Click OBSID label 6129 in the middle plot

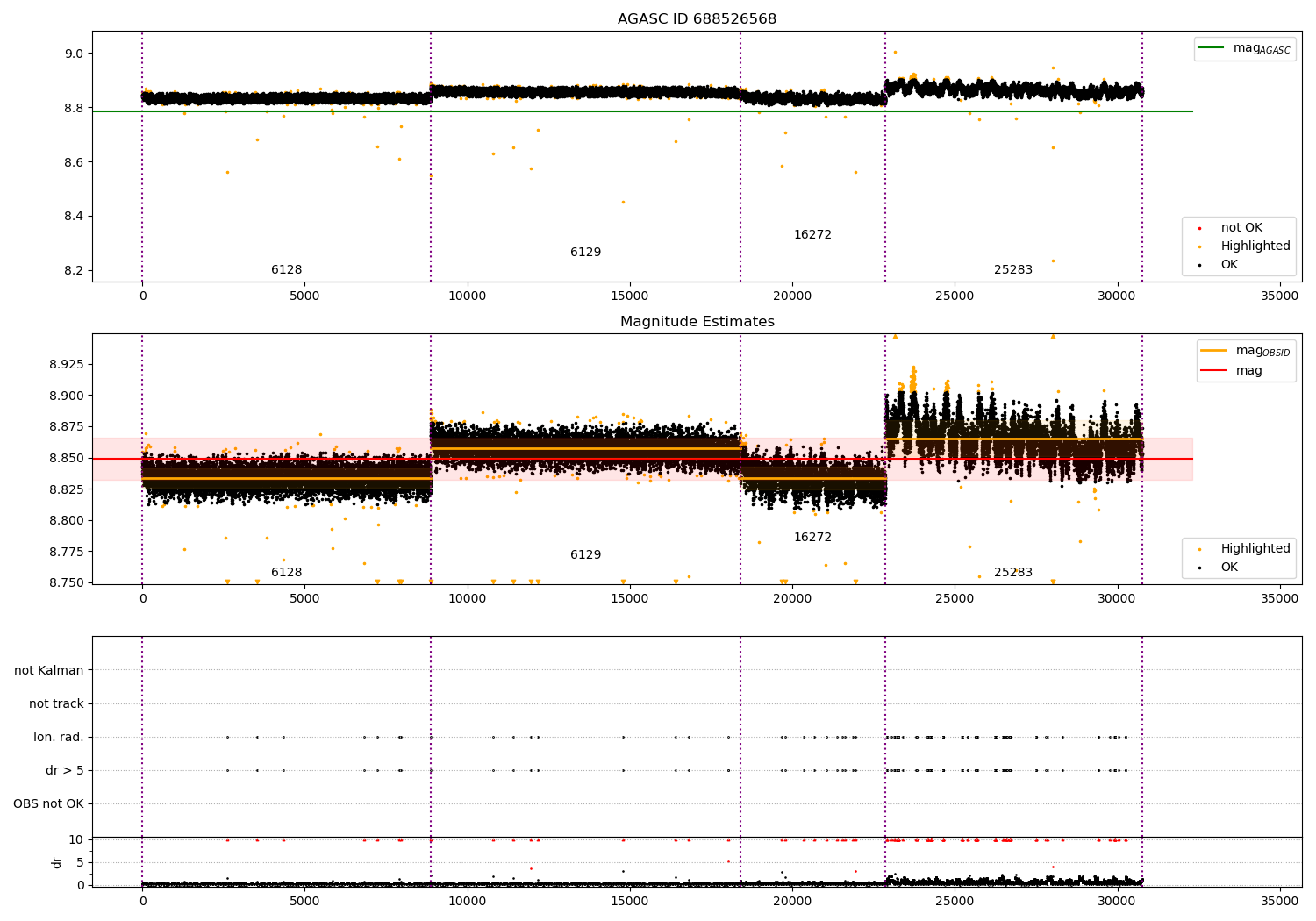pos(585,554)
